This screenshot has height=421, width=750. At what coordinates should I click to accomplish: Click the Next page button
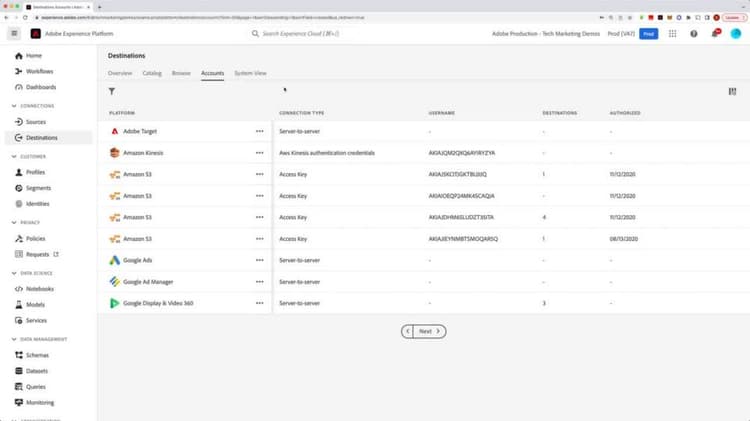click(429, 331)
